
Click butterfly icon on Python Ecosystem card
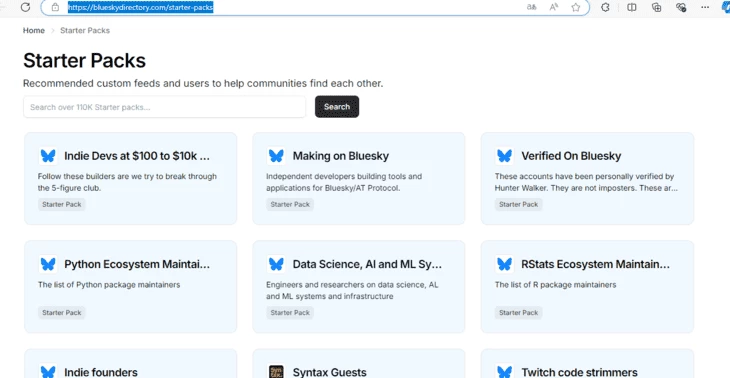[47, 264]
